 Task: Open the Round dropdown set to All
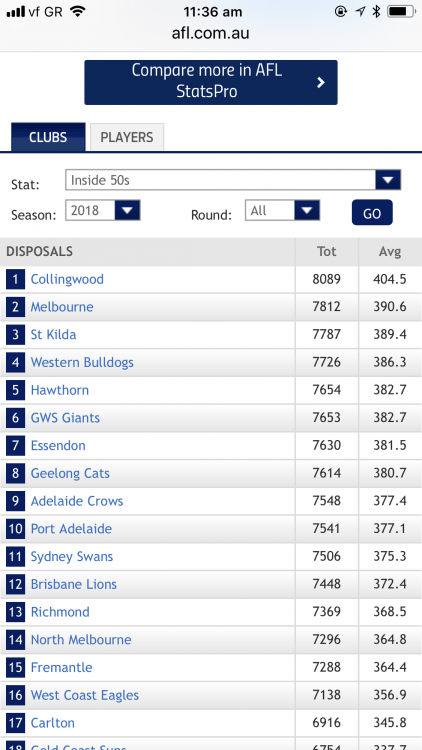[x=282, y=210]
